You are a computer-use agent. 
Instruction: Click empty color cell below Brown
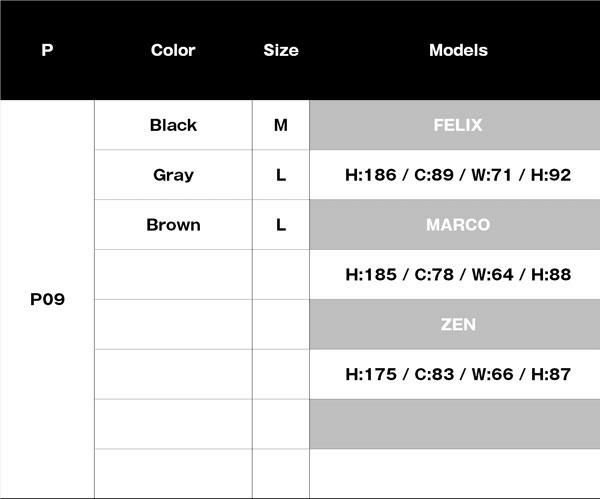pos(173,274)
